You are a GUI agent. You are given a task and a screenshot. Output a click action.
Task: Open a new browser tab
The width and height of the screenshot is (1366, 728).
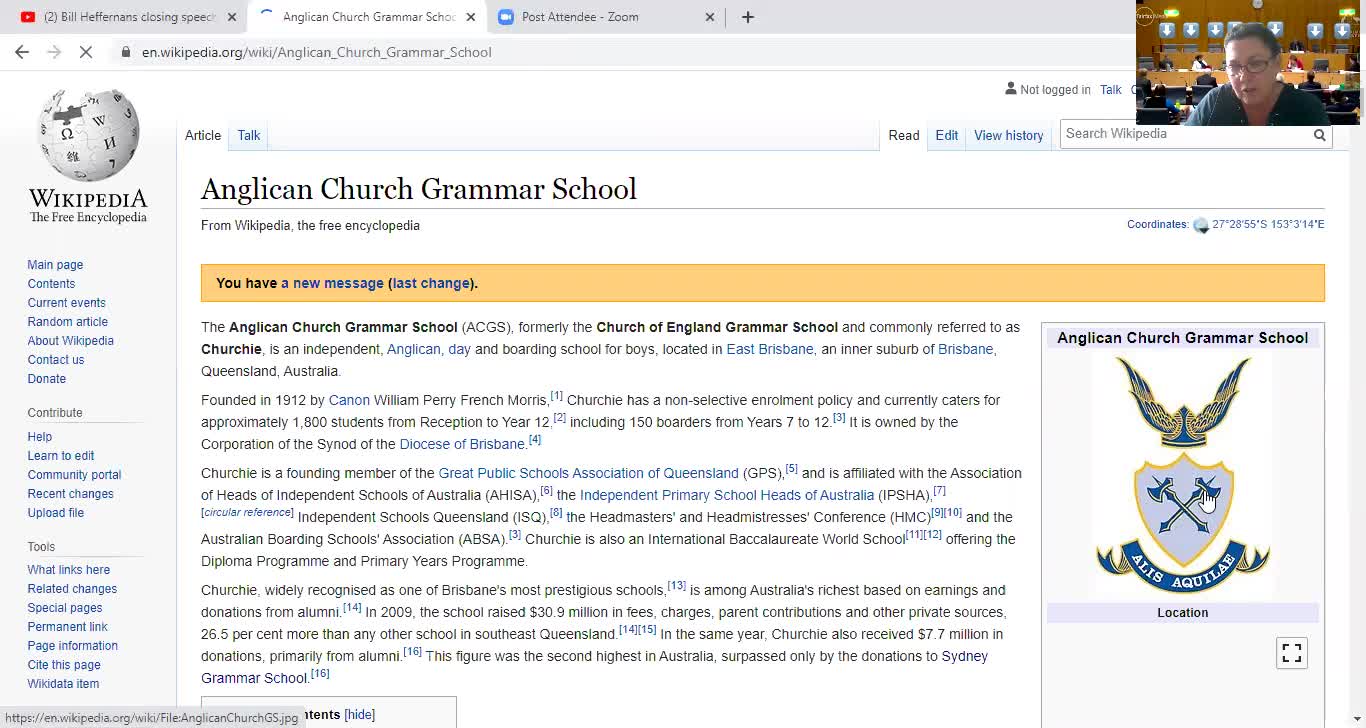pos(748,17)
